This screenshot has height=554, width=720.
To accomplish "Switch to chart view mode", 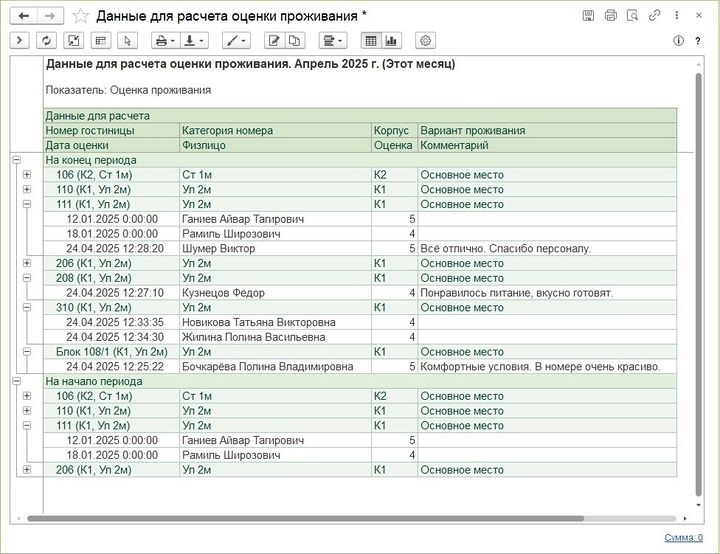I will coord(391,41).
